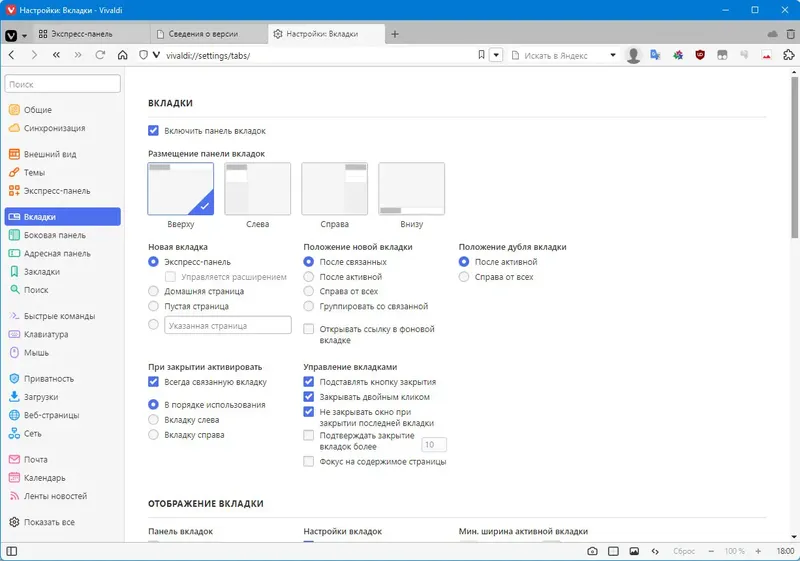Click the shield tracker blocker icon

pos(143,55)
